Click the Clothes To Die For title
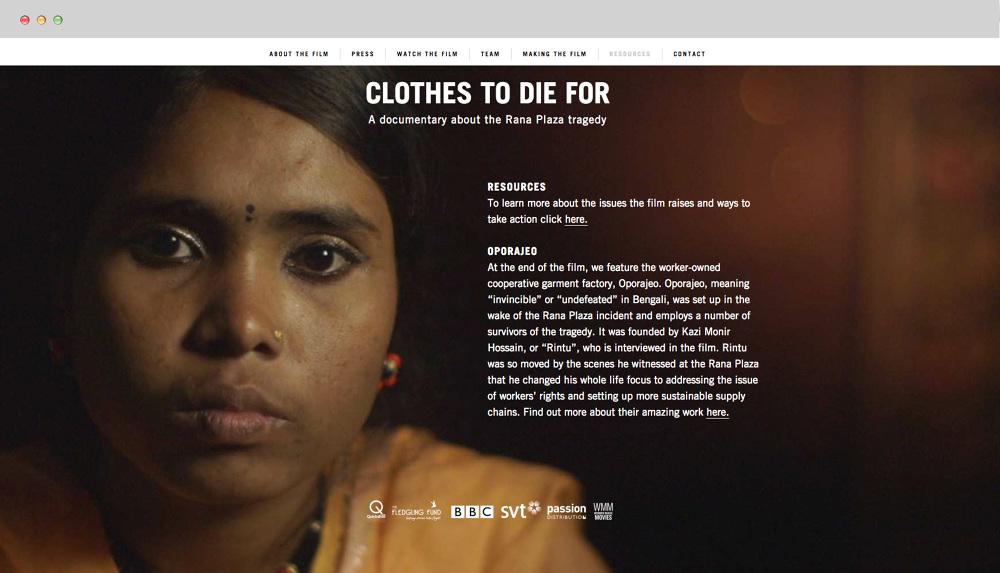Viewport: 1000px width, 573px height. coord(487,93)
